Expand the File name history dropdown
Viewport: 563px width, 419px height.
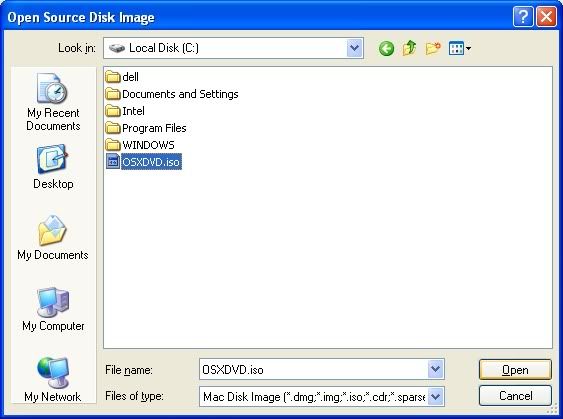tap(436, 369)
